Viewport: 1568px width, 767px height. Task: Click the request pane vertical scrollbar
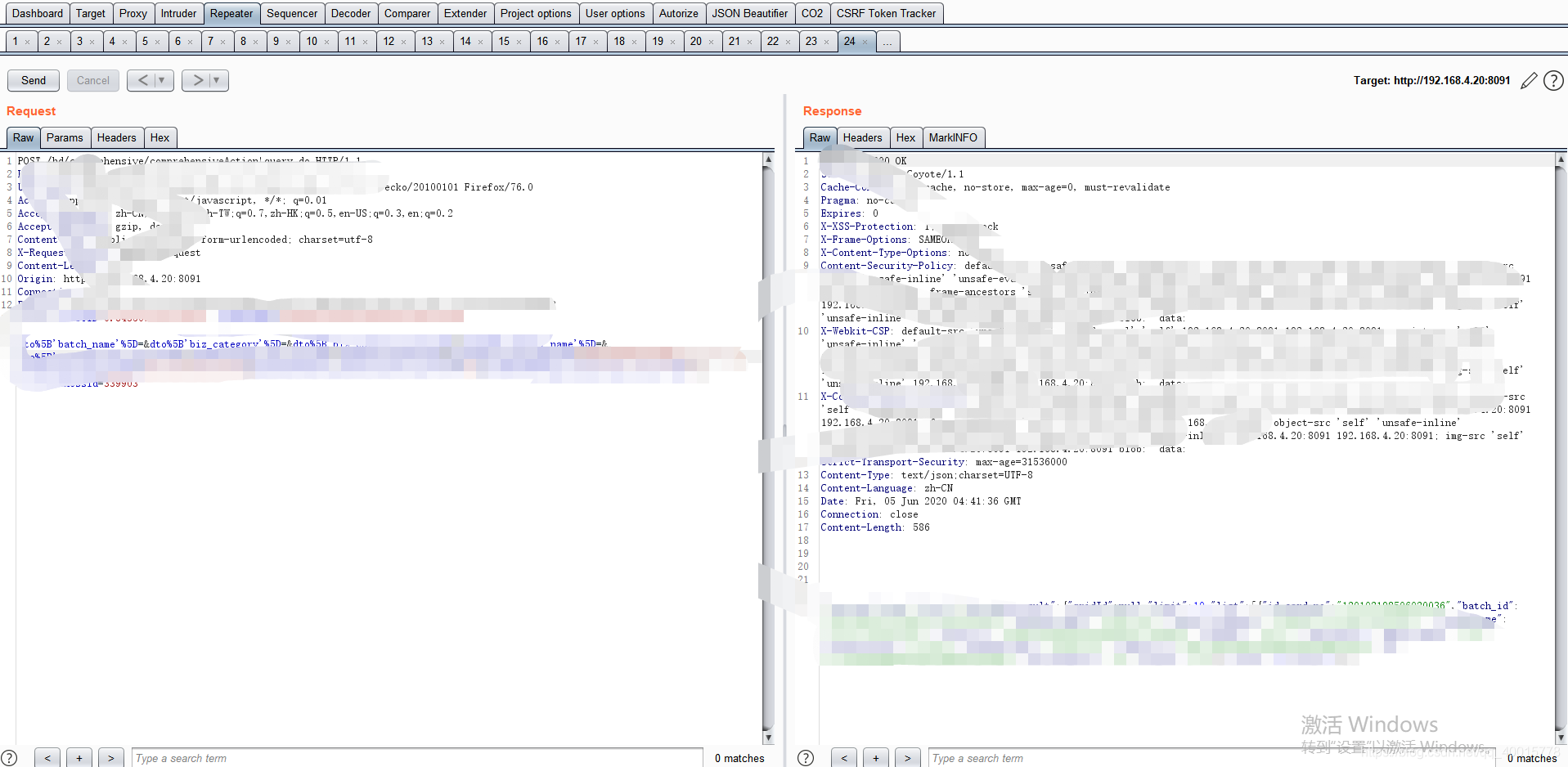(x=768, y=448)
